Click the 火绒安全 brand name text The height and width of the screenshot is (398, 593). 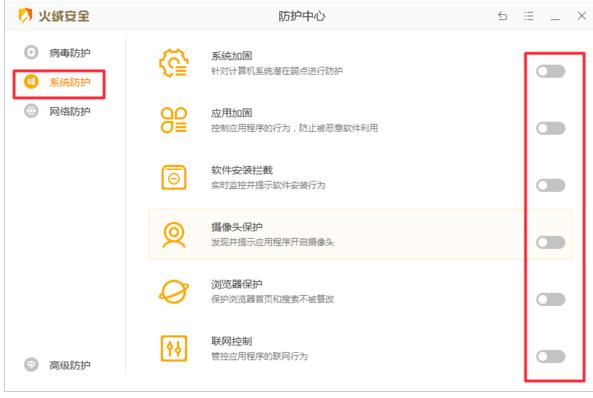64,16
